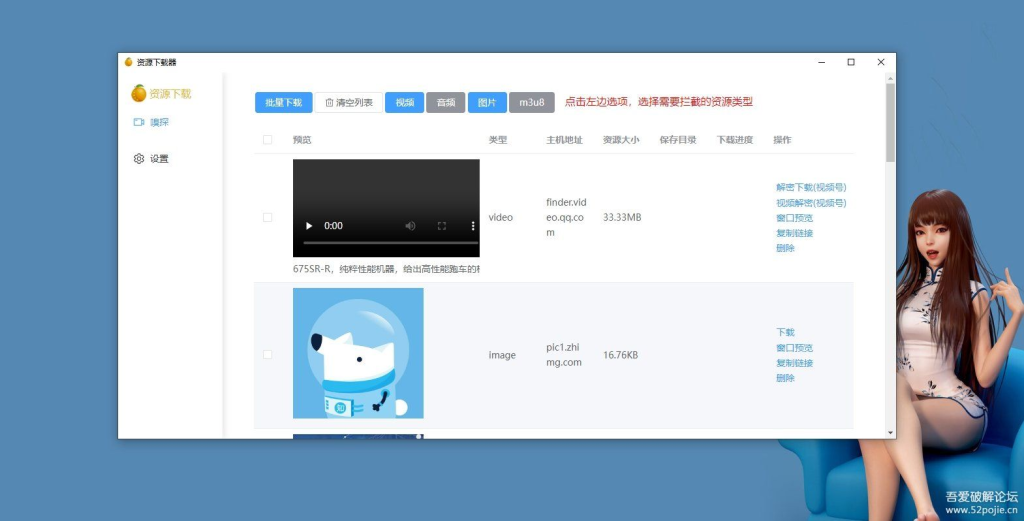Viewport: 1024px width, 521px height.
Task: Play the video preview
Action: coord(309,226)
